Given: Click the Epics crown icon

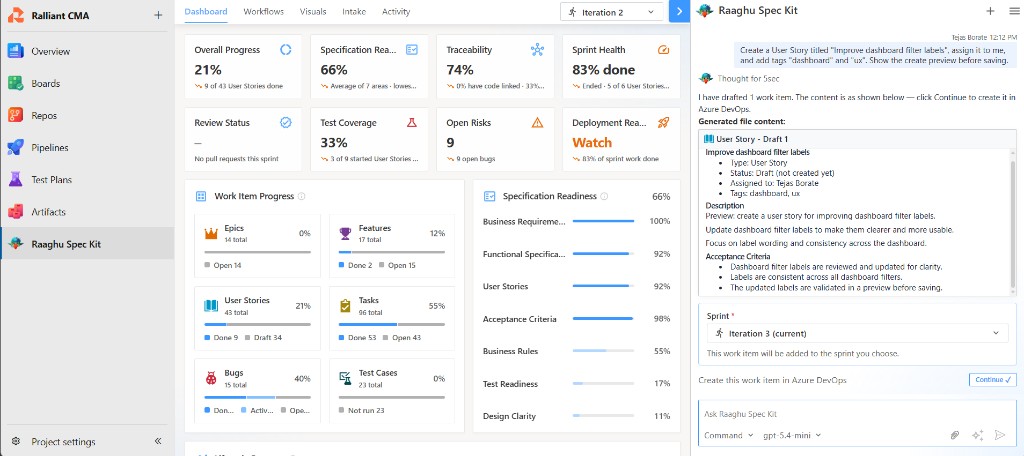Looking at the screenshot, I should click(x=211, y=233).
